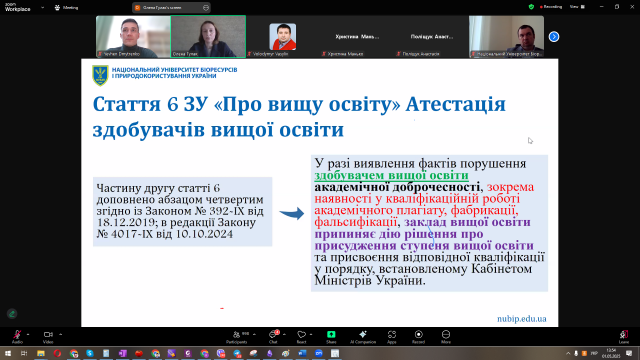Unmute the Audio microphone icon
This screenshot has width=640, height=360.
17,335
